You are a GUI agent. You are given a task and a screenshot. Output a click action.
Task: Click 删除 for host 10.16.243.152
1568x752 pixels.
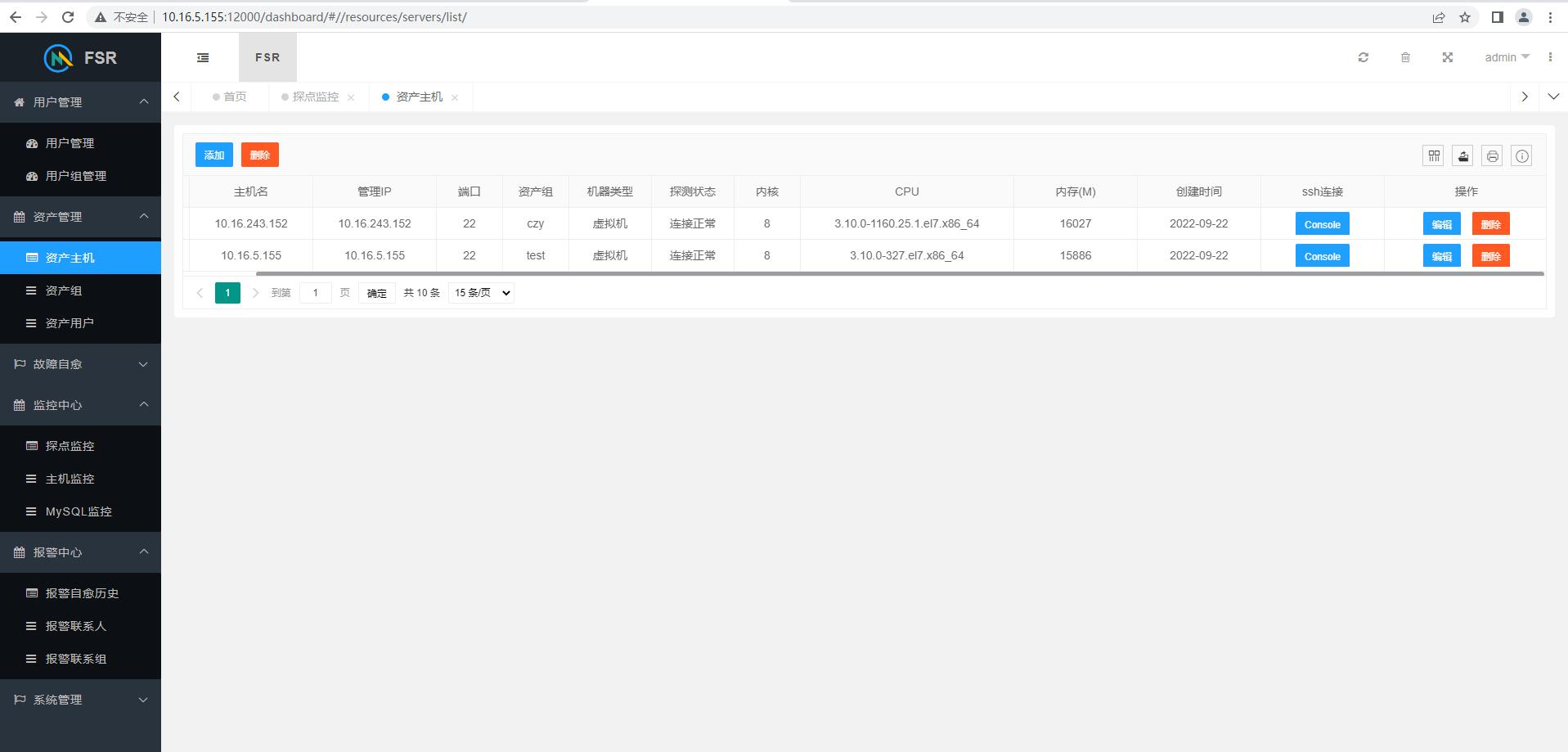[x=1490, y=224]
